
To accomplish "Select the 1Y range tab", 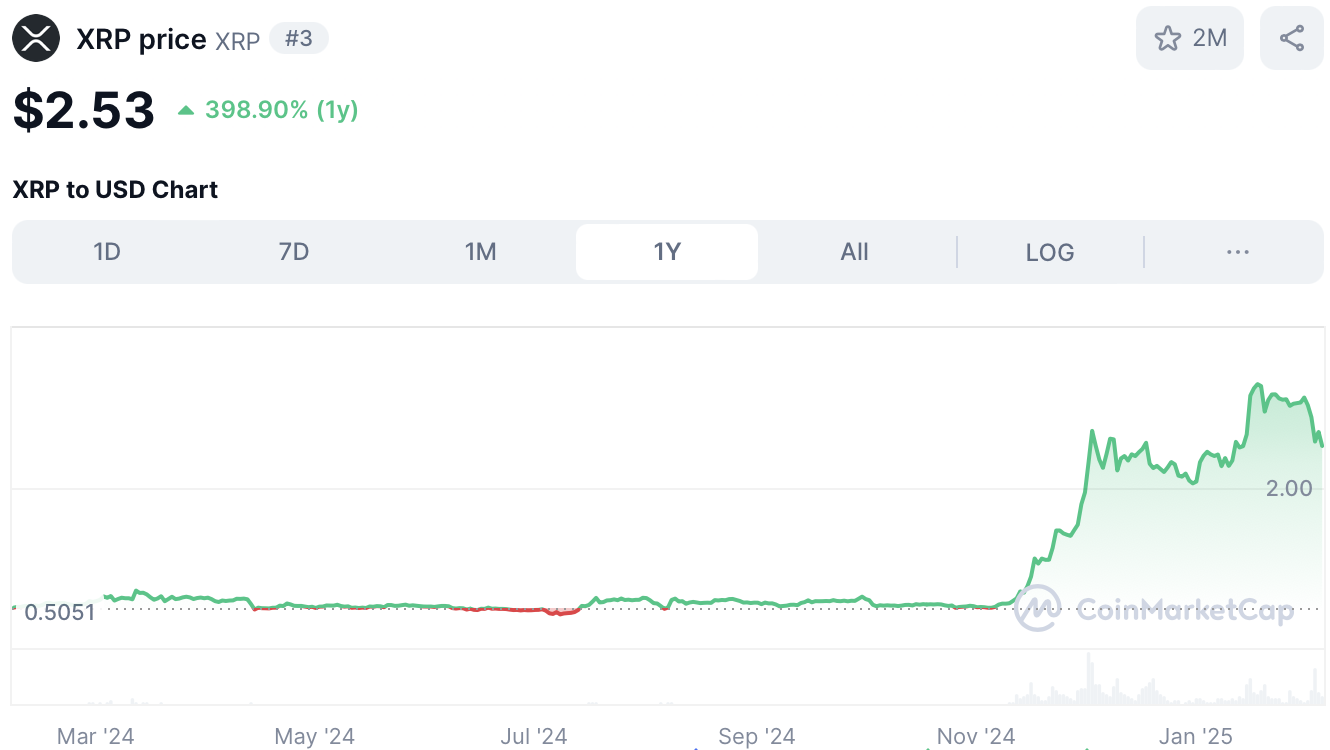I will coord(667,252).
